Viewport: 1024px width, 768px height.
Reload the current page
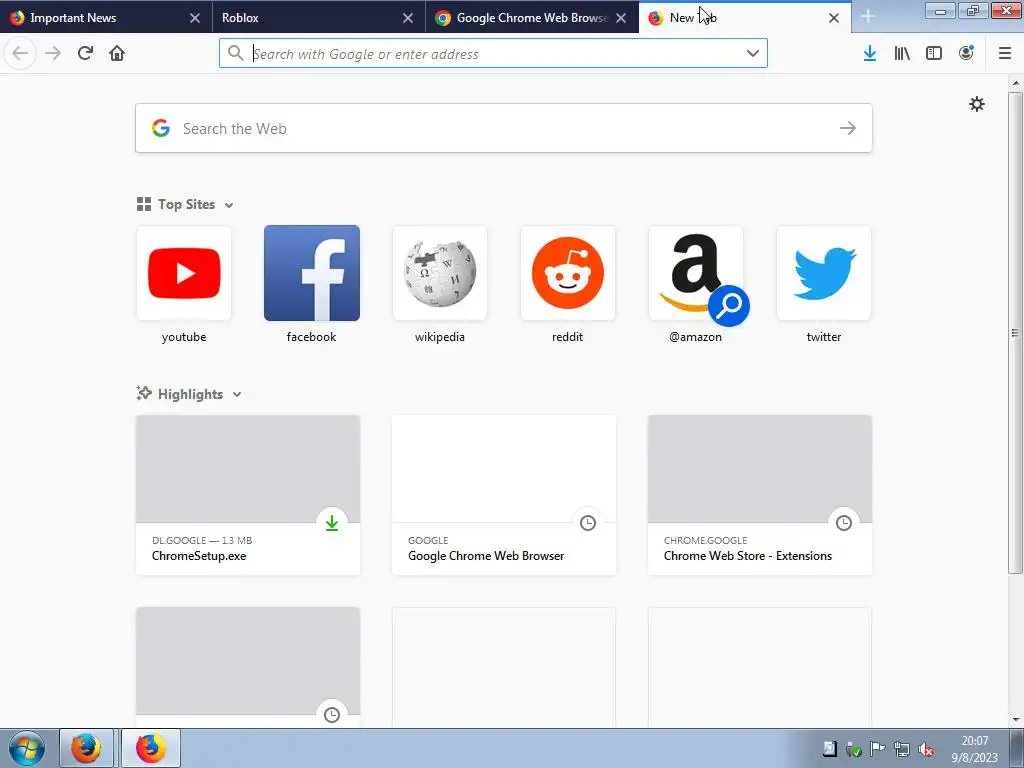pyautogui.click(x=85, y=53)
